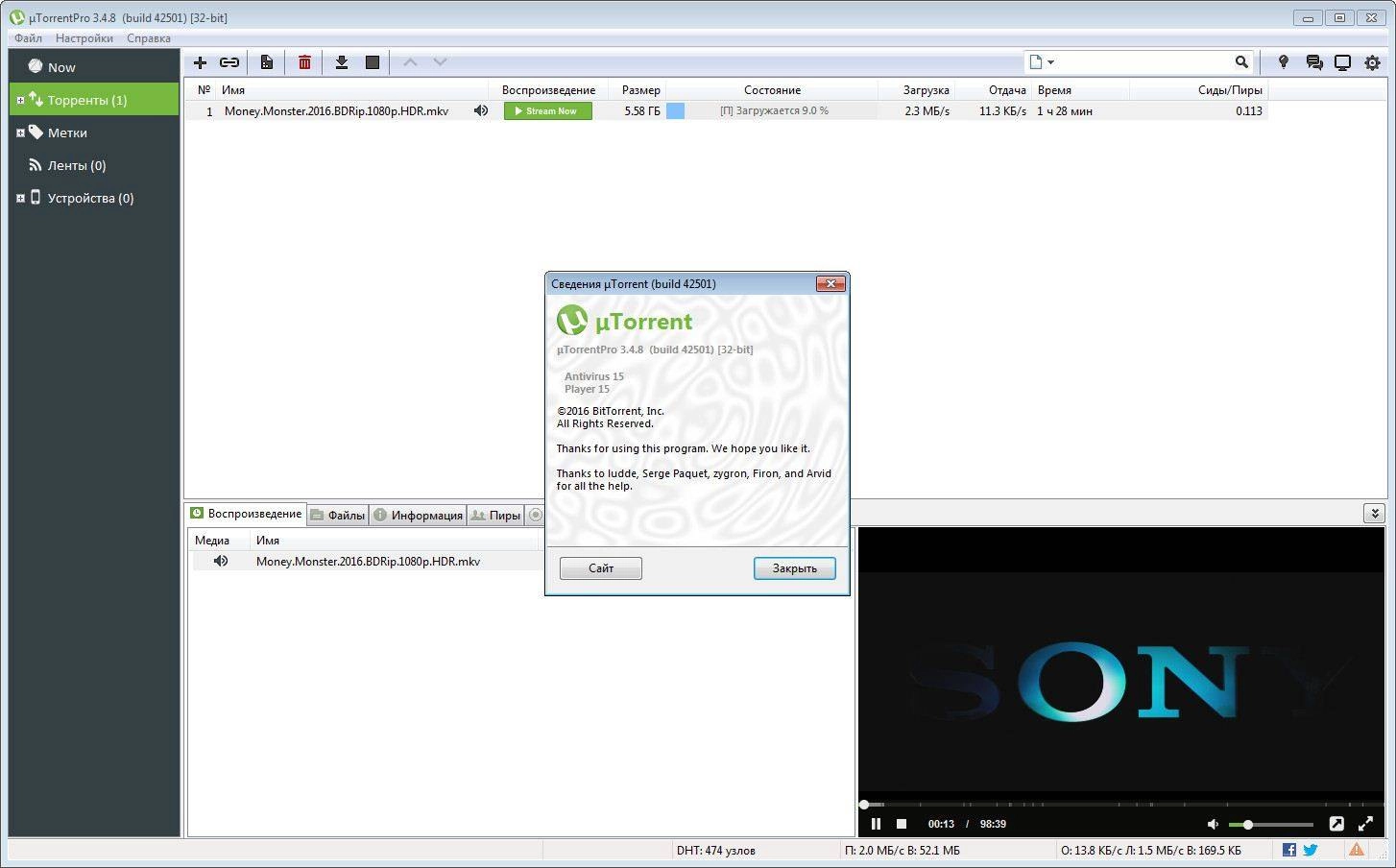The width and height of the screenshot is (1396, 868).
Task: Expand the Торренты tree node
Action: pyautogui.click(x=20, y=100)
